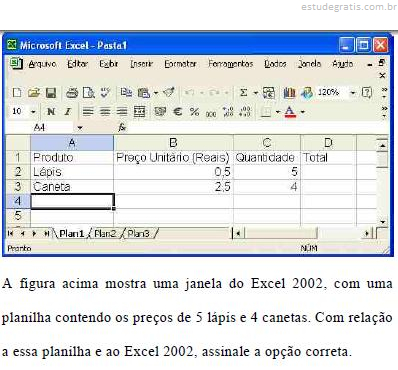
Task: Select row 3 header
Action: coord(18,187)
